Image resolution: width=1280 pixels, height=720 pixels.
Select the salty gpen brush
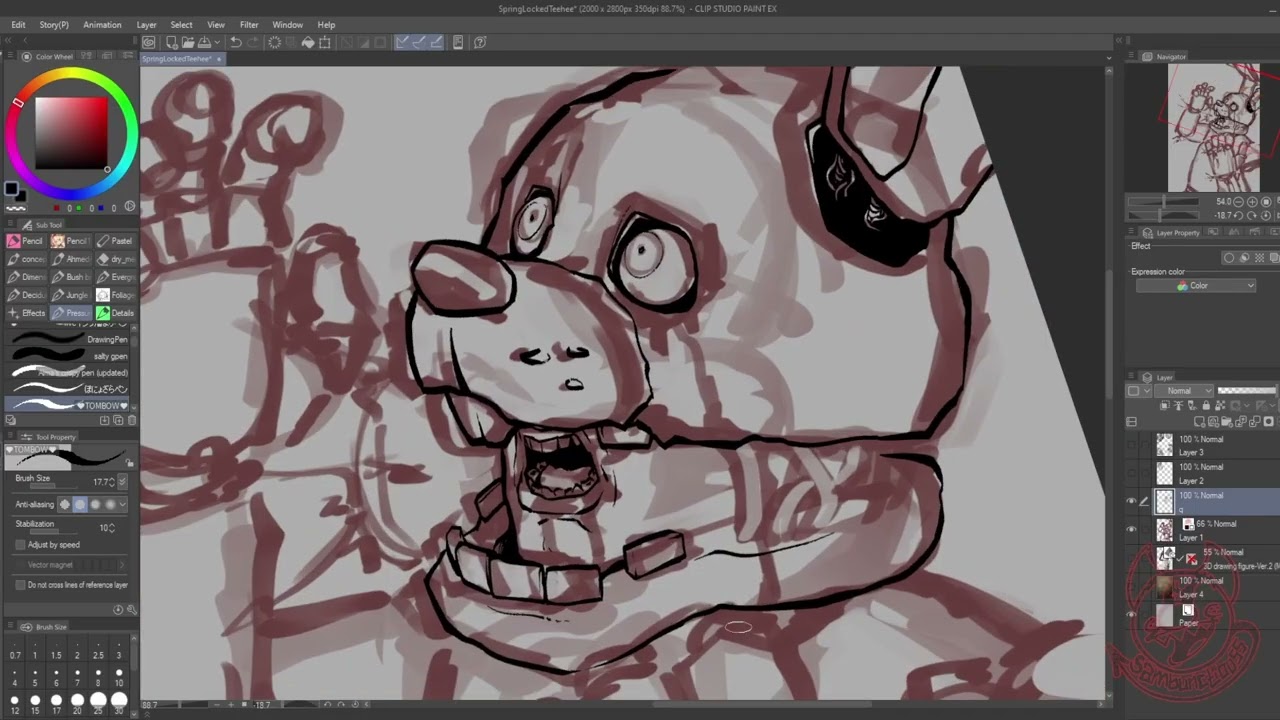pos(68,356)
